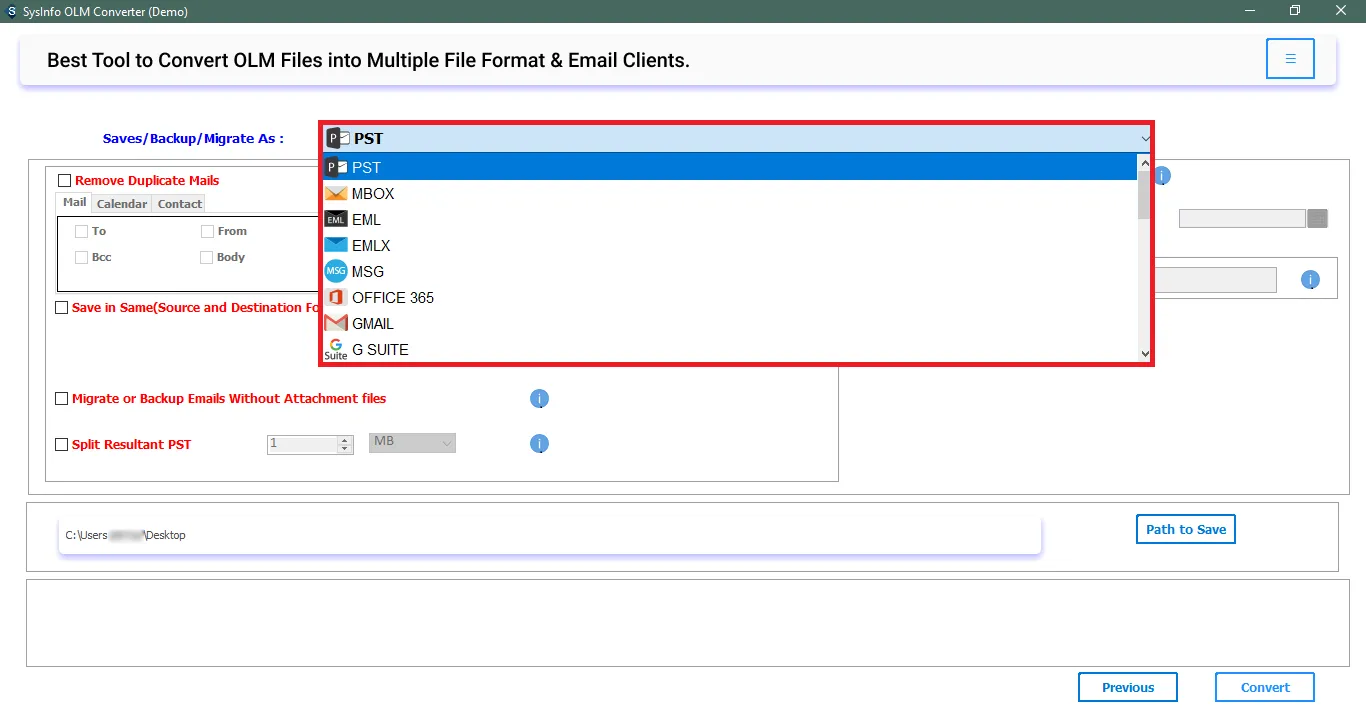Click the Gmail logo icon
Image resolution: width=1366 pixels, height=728 pixels.
336,324
